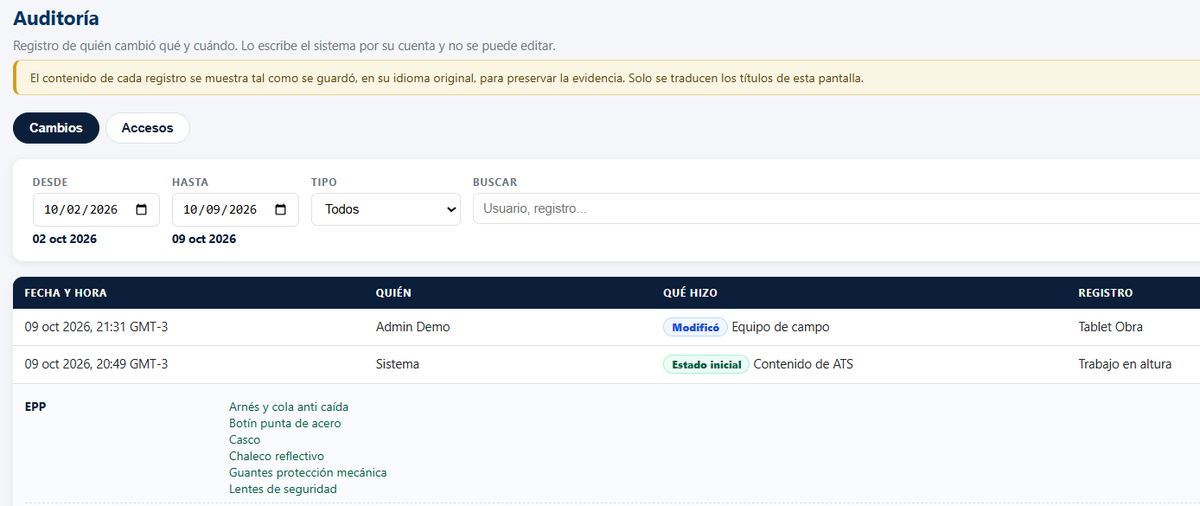Click Chaleco reflectivo item
Screen dimensions: 1200x506
[x=276, y=456]
